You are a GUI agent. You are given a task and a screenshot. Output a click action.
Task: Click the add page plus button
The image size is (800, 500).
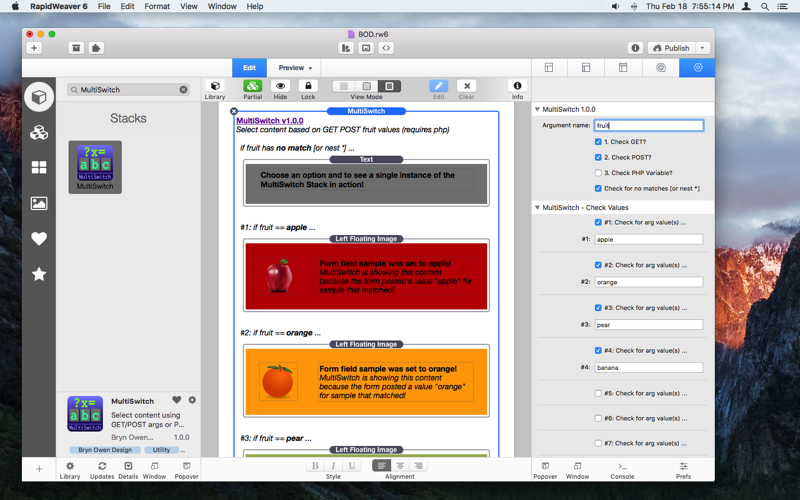click(34, 48)
